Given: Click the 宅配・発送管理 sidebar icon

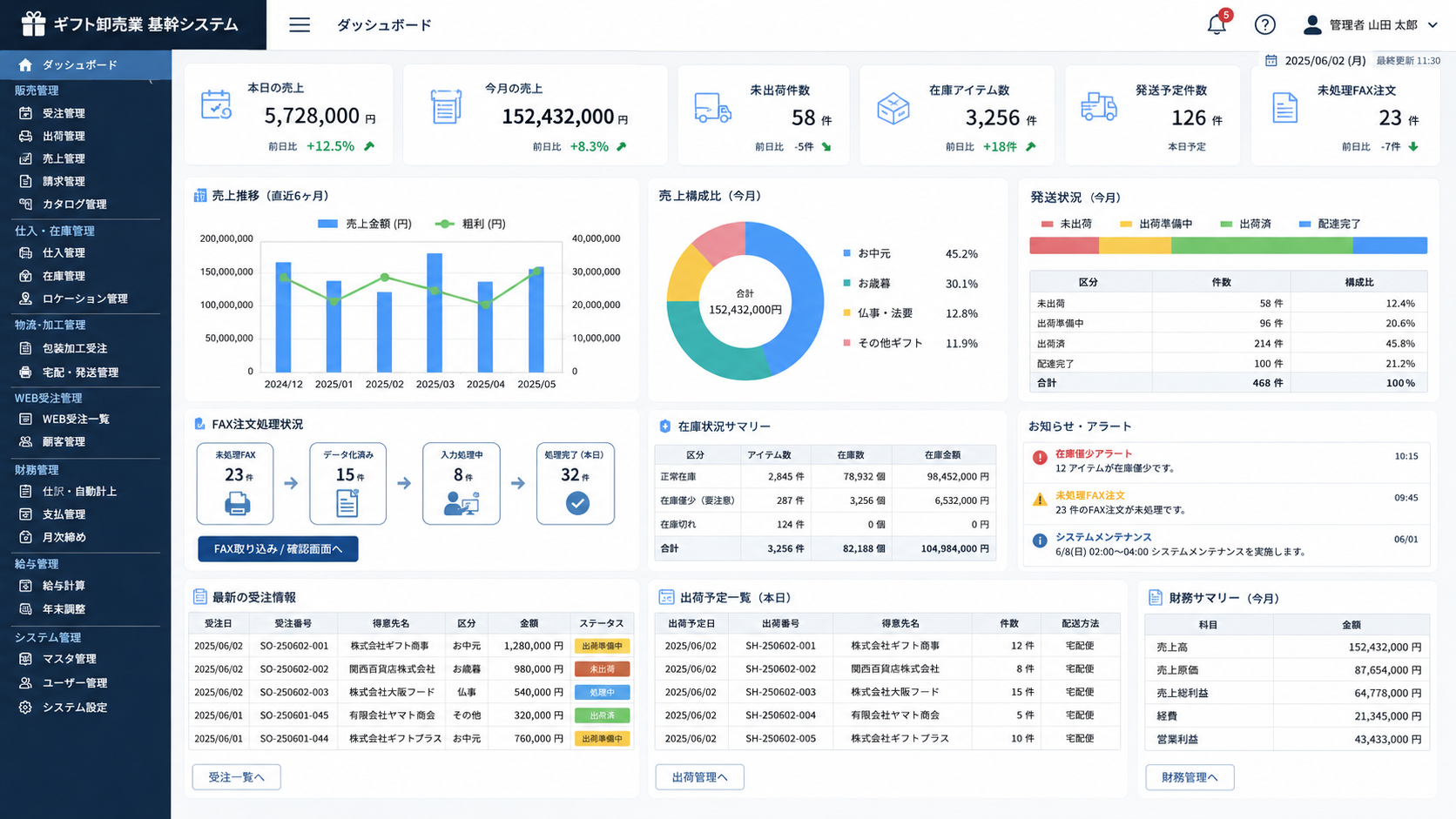Looking at the screenshot, I should click(x=25, y=373).
